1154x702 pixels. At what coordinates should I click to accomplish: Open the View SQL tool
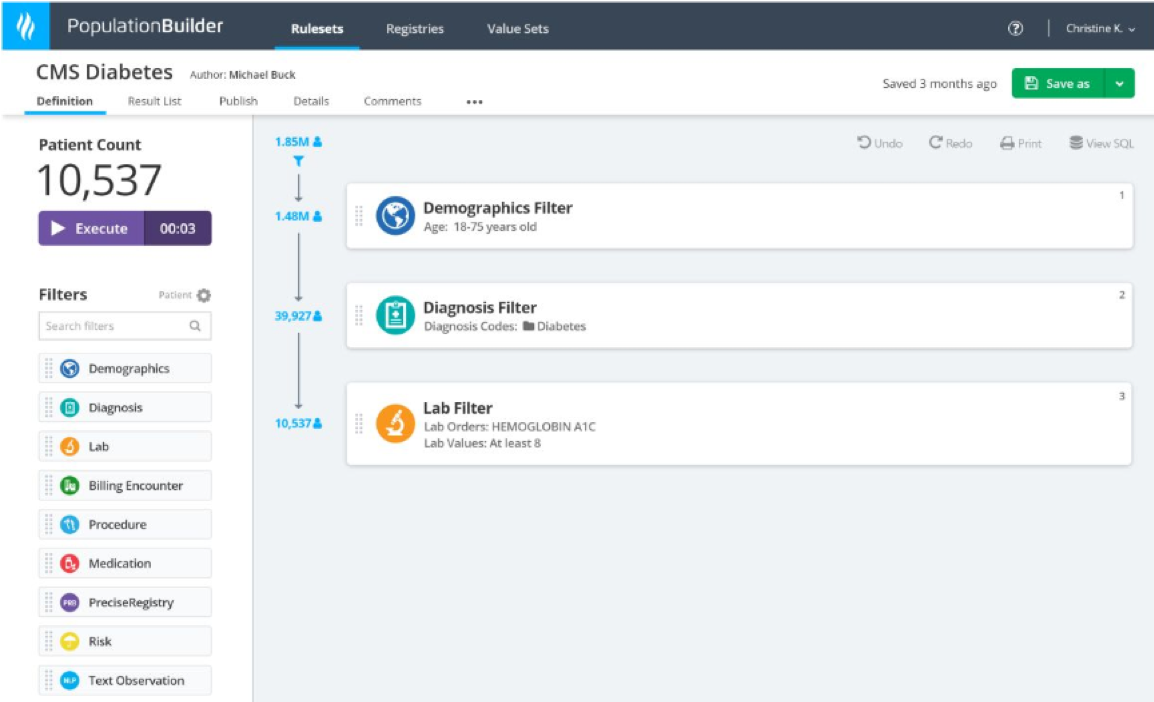[x=1100, y=143]
